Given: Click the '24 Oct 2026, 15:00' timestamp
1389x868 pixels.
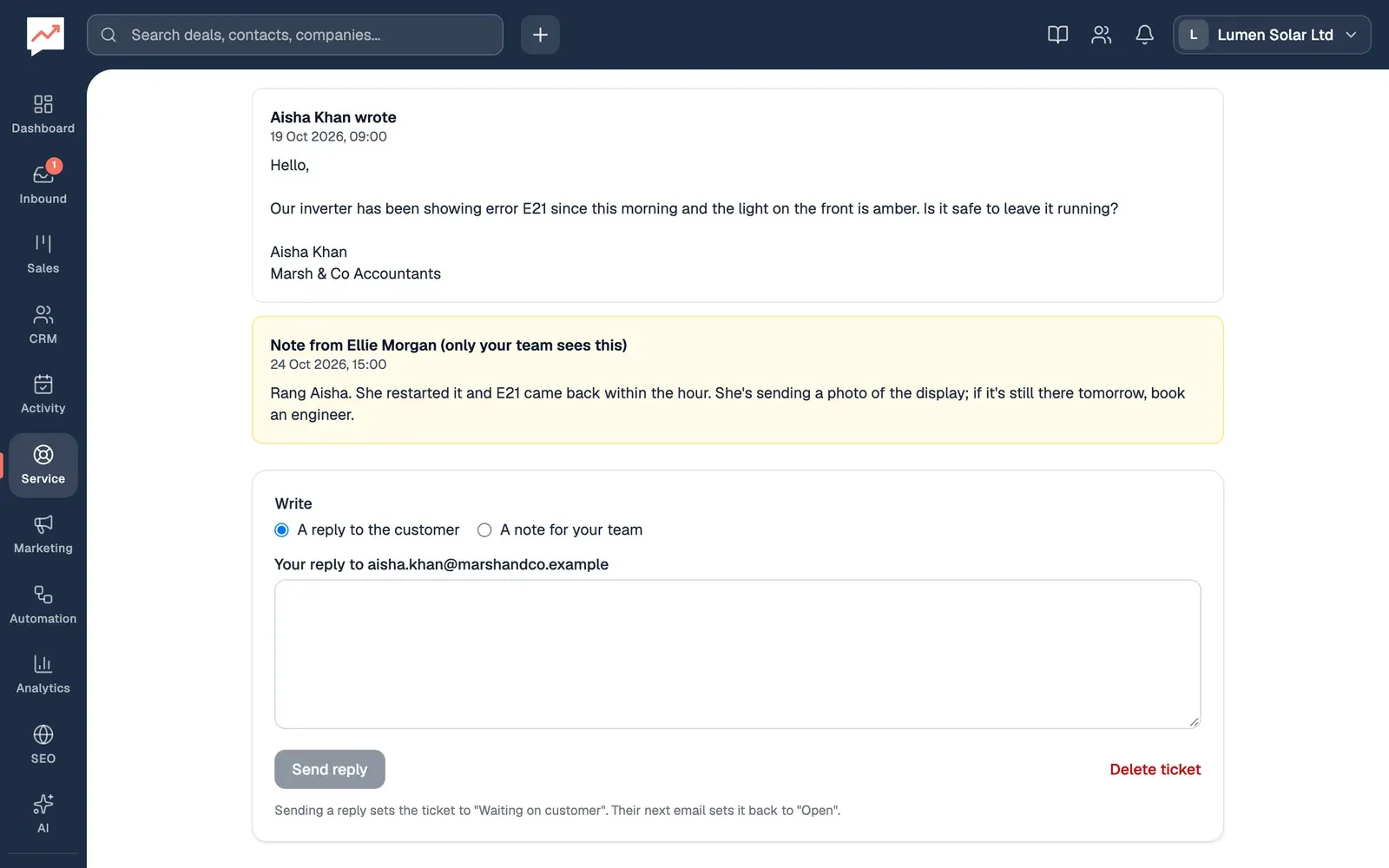Looking at the screenshot, I should point(328,365).
